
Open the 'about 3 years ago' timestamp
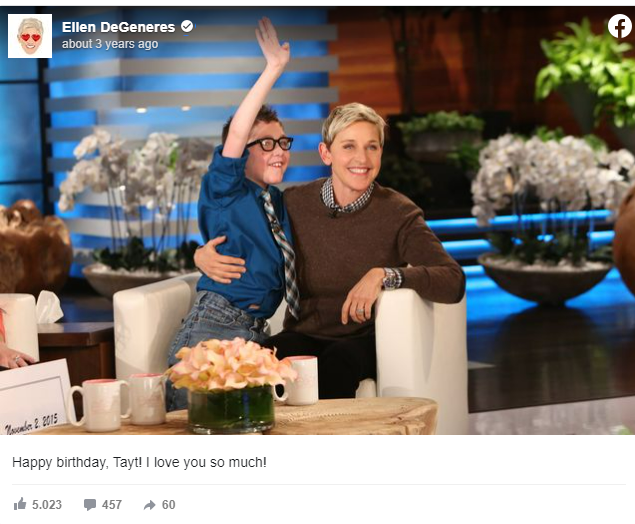click(110, 44)
